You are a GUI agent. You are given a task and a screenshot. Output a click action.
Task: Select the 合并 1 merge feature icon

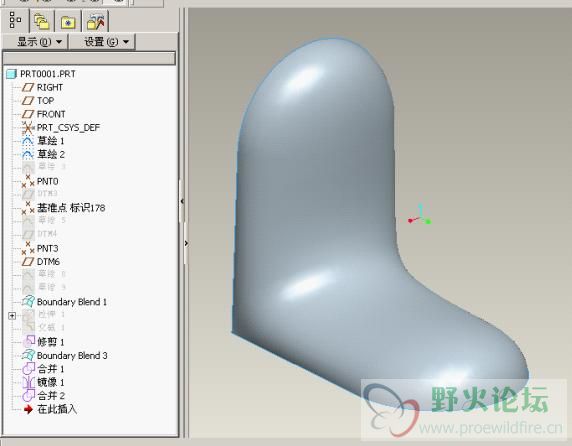28,369
